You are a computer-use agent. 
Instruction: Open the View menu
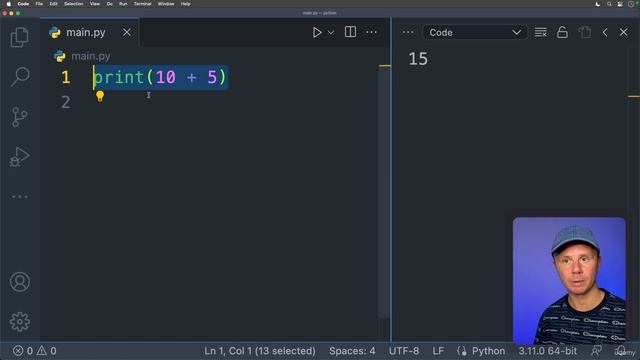[x=95, y=4]
